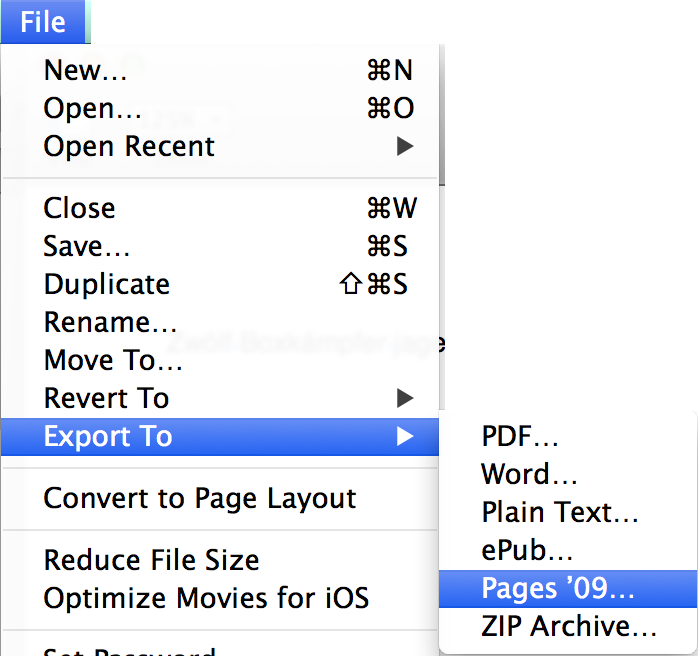Select Plain Text… in Export submenu
The width and height of the screenshot is (698, 656).
tap(560, 512)
